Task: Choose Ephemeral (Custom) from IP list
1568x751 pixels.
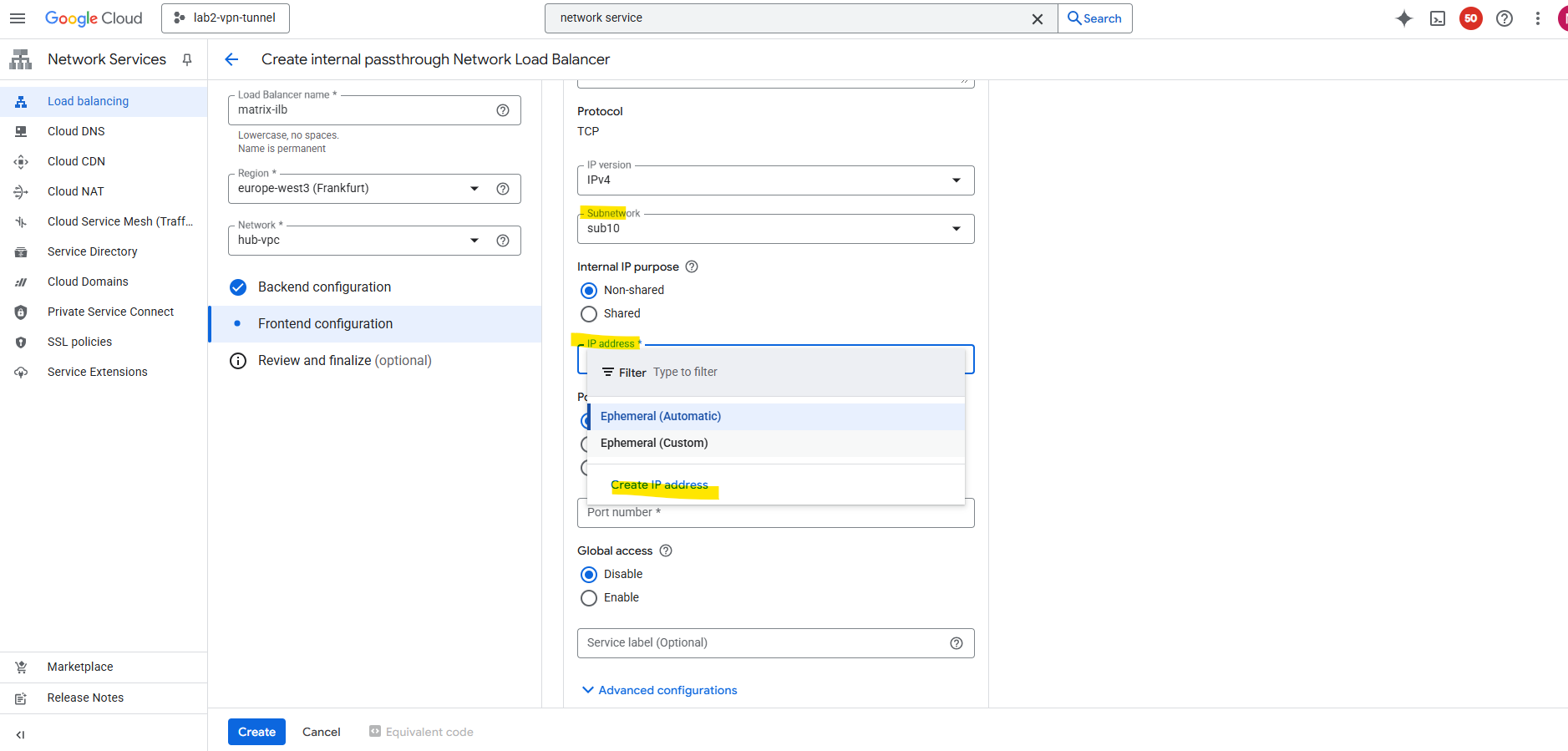Action: coord(654,443)
